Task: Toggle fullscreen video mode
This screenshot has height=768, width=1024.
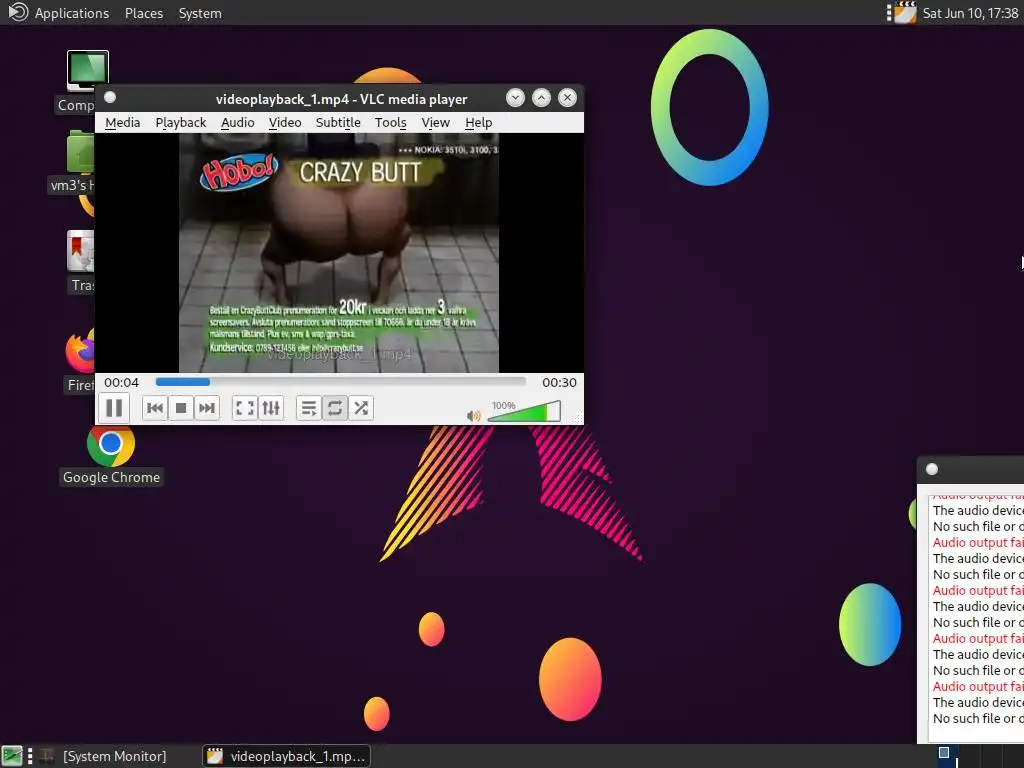Action: click(244, 408)
